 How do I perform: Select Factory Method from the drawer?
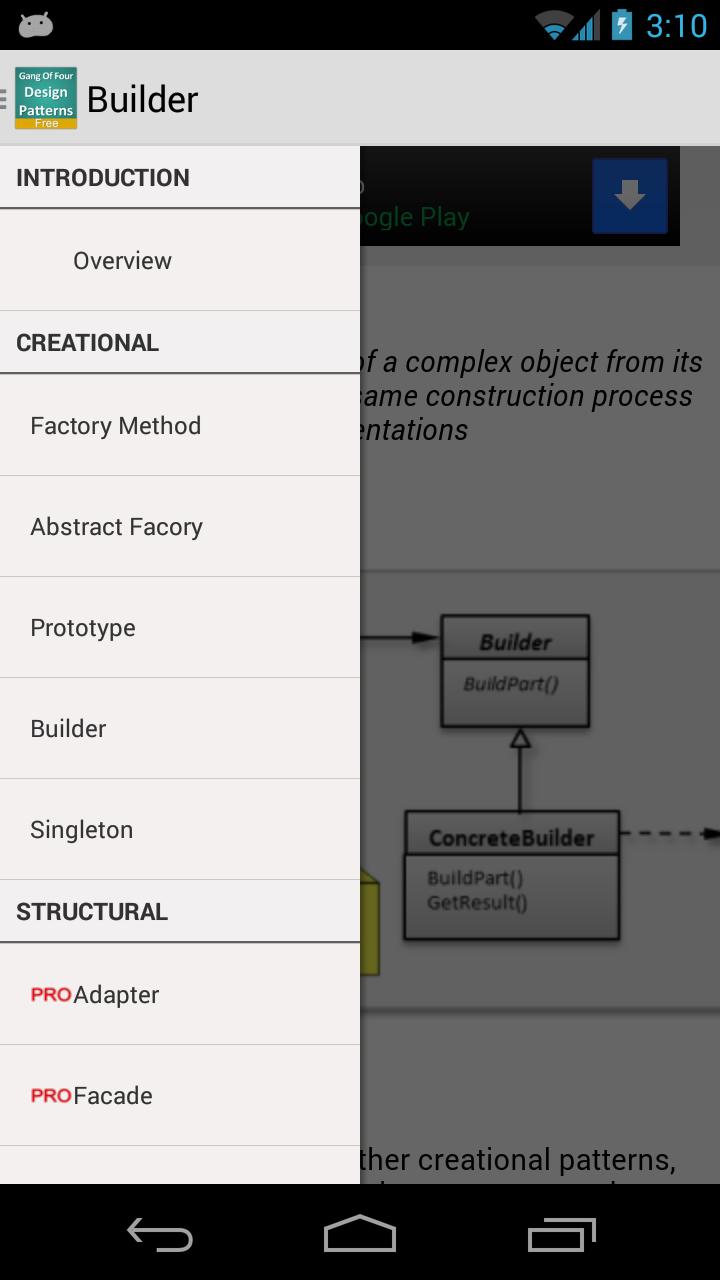180,425
